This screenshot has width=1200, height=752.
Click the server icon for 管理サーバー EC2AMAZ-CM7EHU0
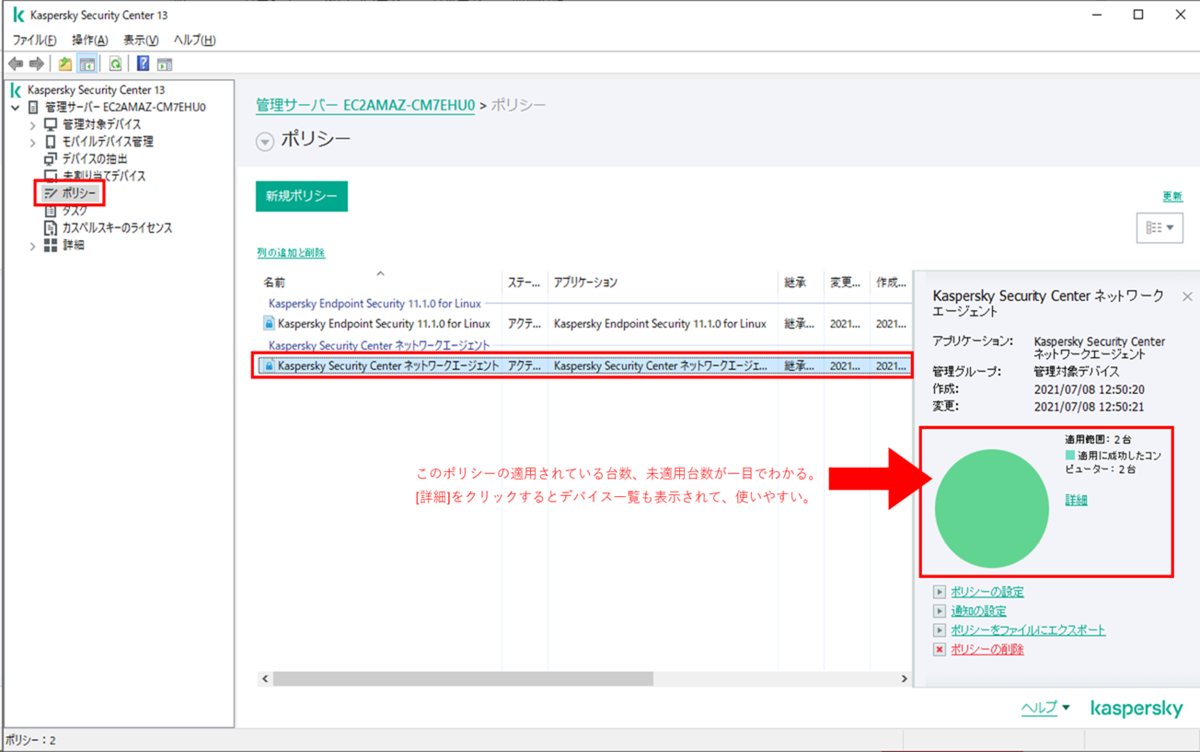pos(33,107)
